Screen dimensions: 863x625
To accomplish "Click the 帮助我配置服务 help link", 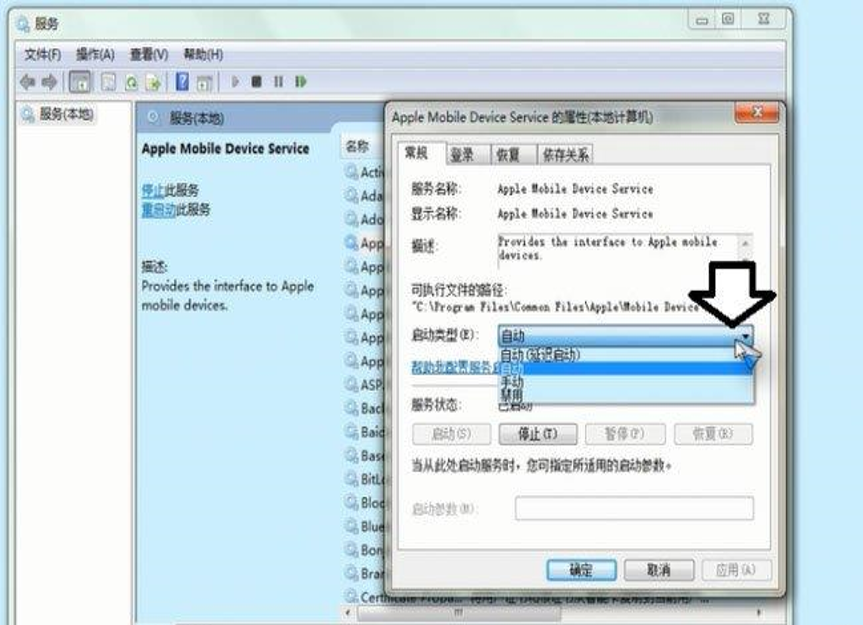I will (x=456, y=368).
